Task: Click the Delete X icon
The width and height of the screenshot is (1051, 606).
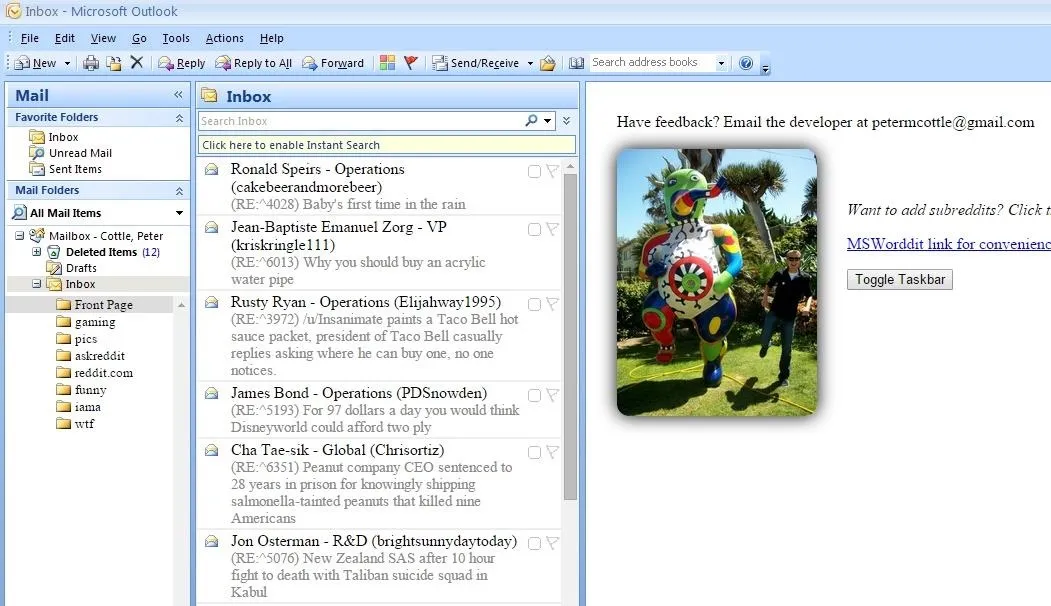Action: (x=137, y=62)
